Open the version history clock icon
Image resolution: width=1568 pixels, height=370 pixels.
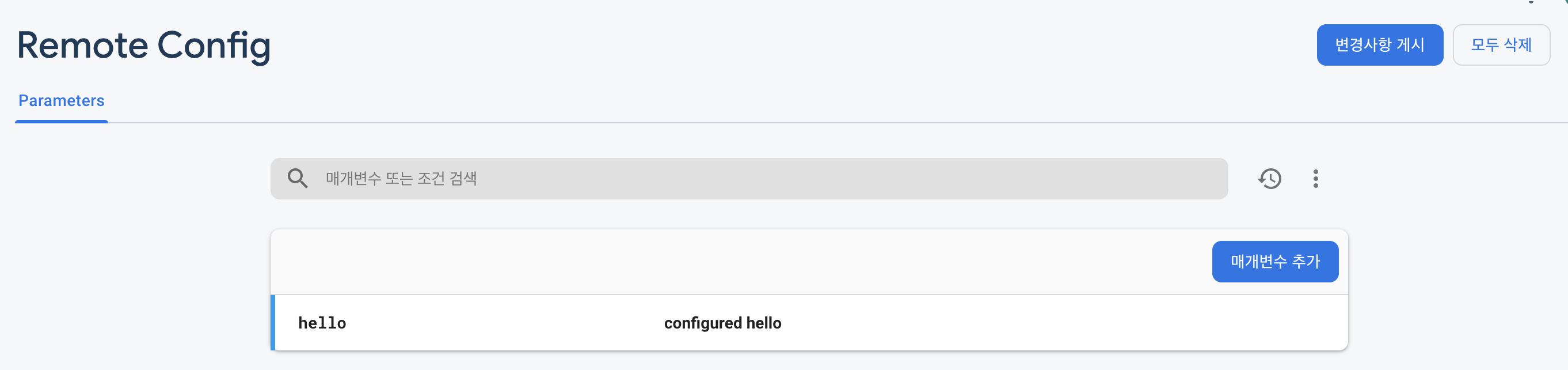point(1269,179)
